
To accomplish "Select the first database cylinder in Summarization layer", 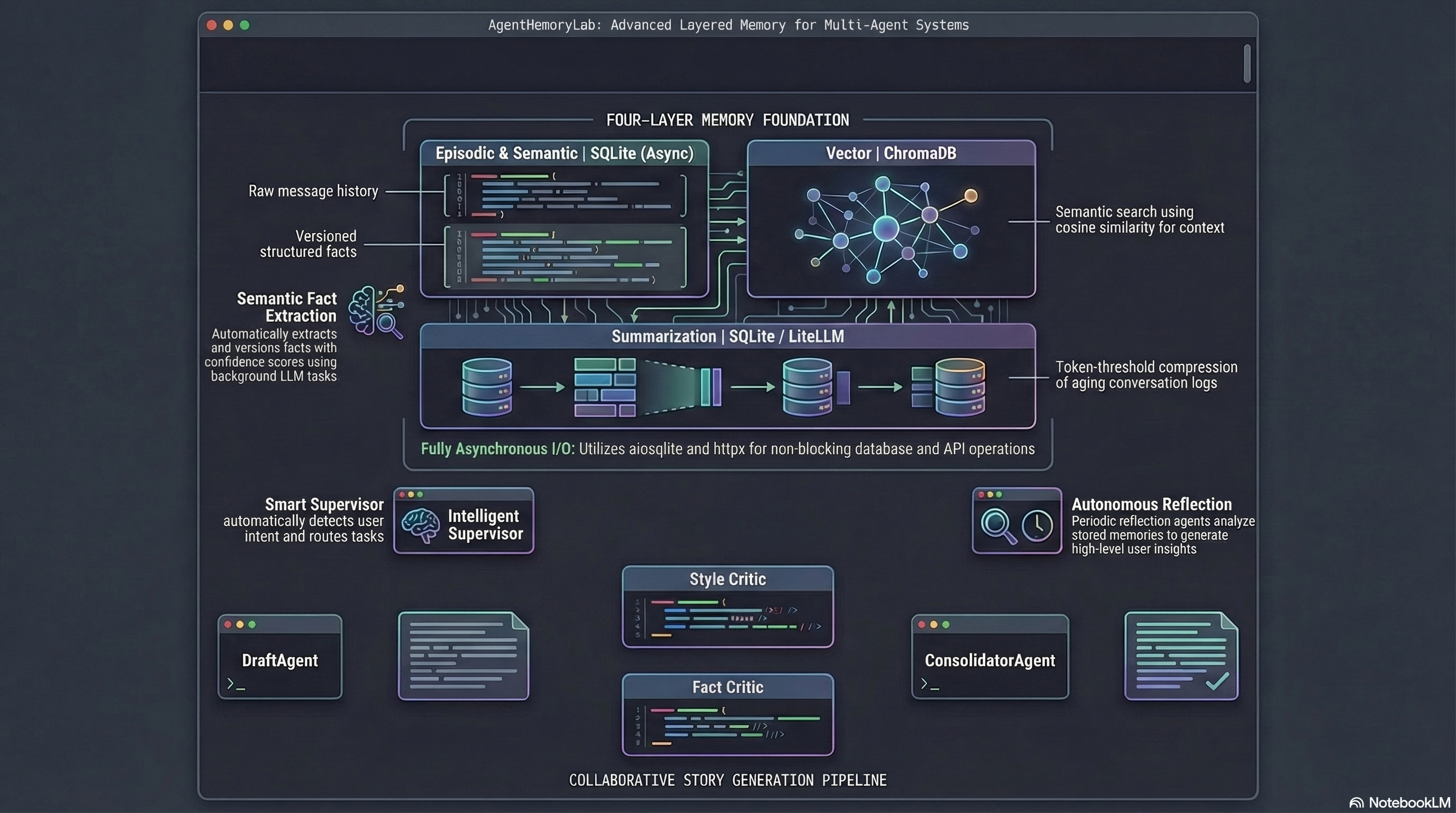I will click(487, 387).
